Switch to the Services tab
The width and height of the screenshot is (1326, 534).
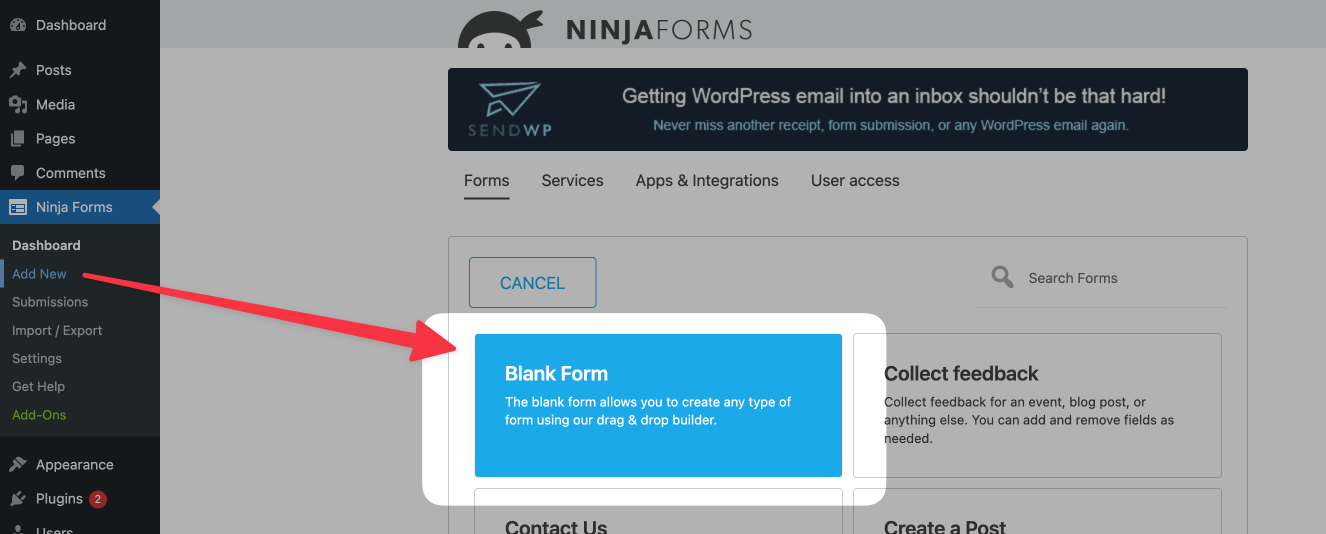572,181
